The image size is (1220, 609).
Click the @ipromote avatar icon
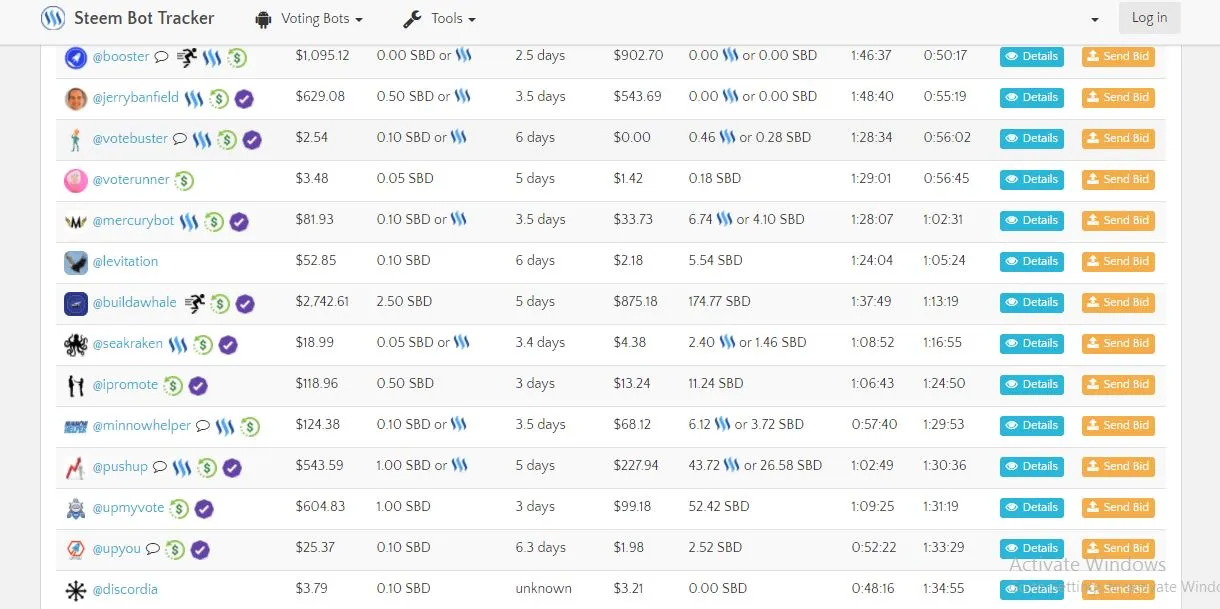(76, 386)
